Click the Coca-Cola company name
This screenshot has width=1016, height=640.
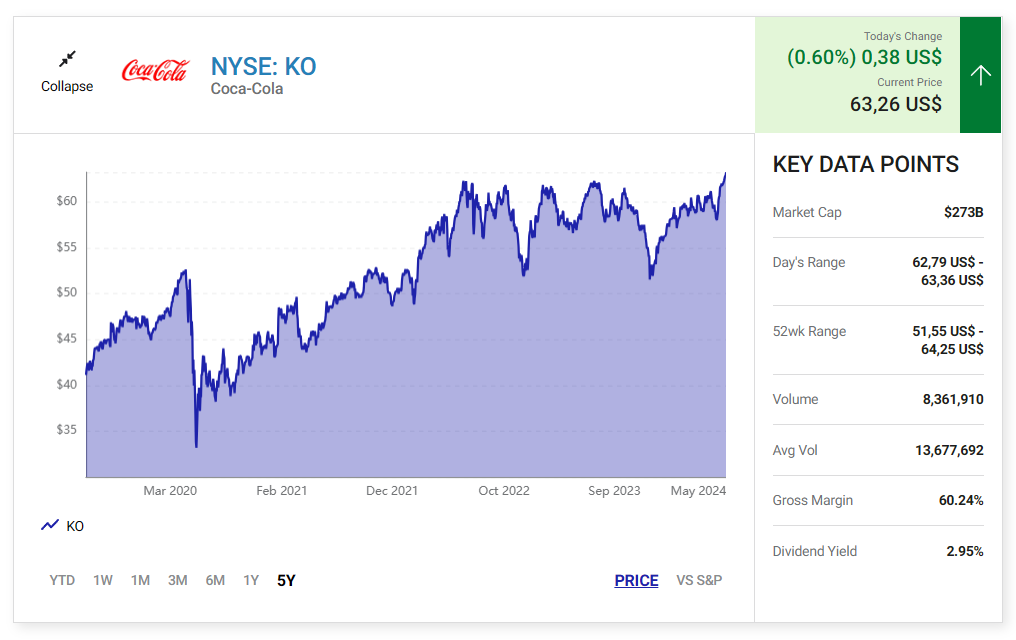pos(247,89)
